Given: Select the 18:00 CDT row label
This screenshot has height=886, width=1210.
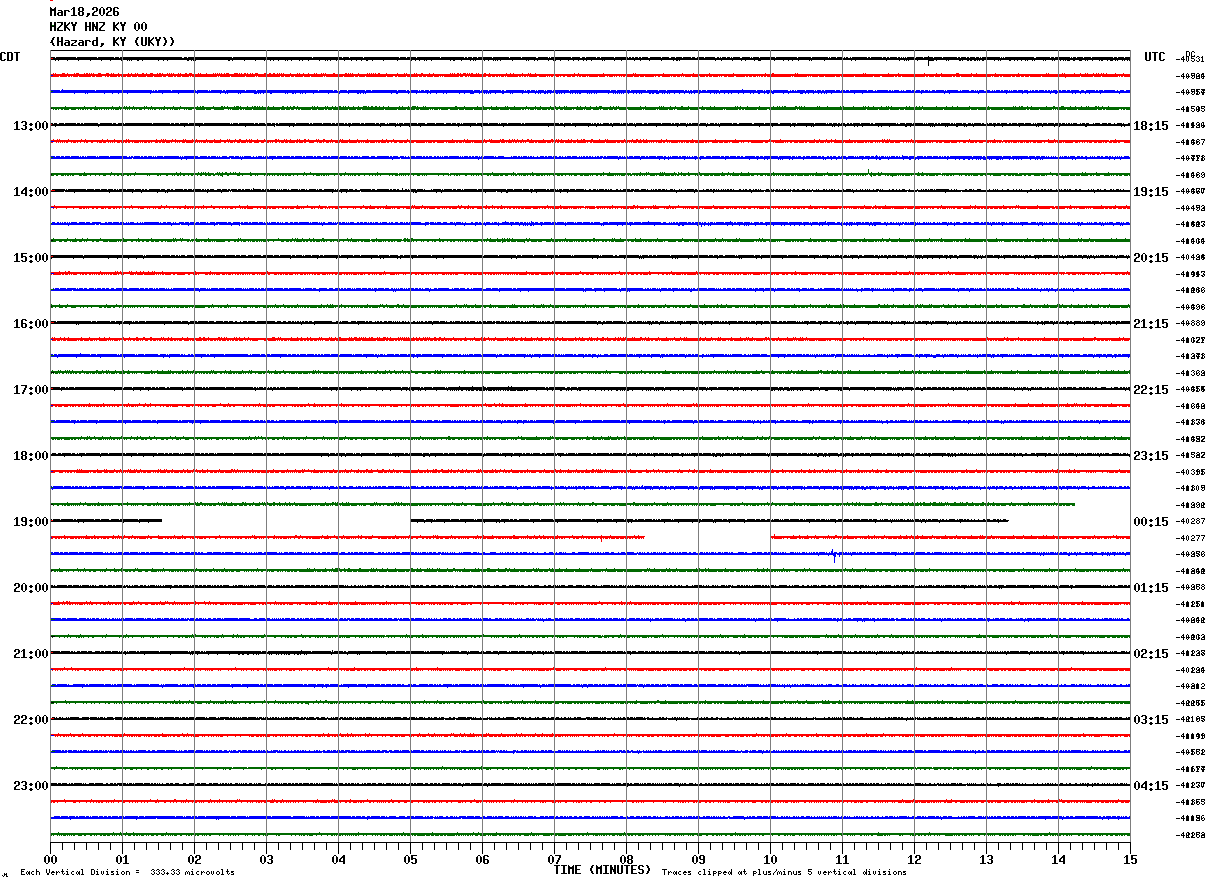Looking at the screenshot, I should (30, 456).
